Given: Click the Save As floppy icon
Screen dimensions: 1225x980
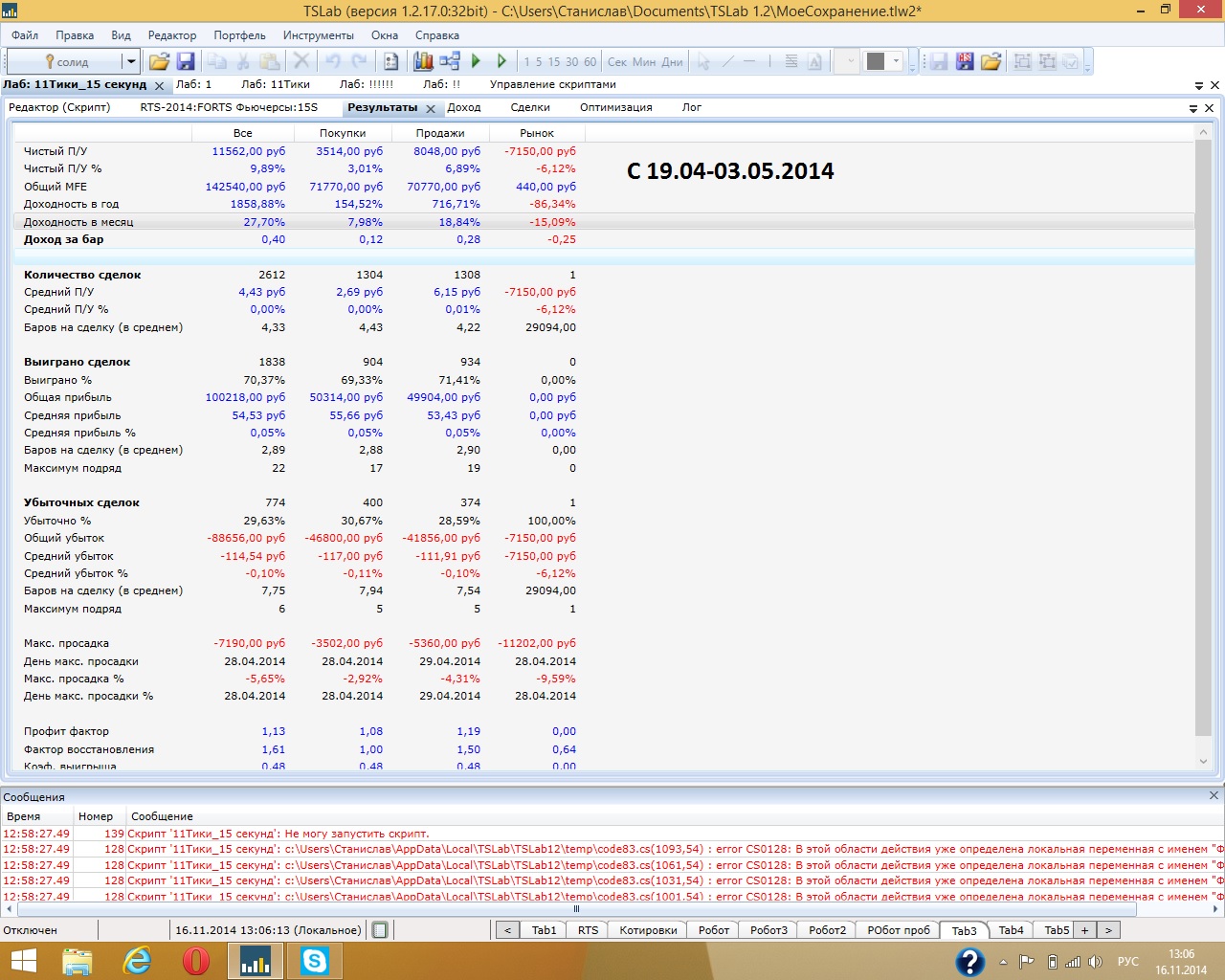Looking at the screenshot, I should [x=965, y=62].
